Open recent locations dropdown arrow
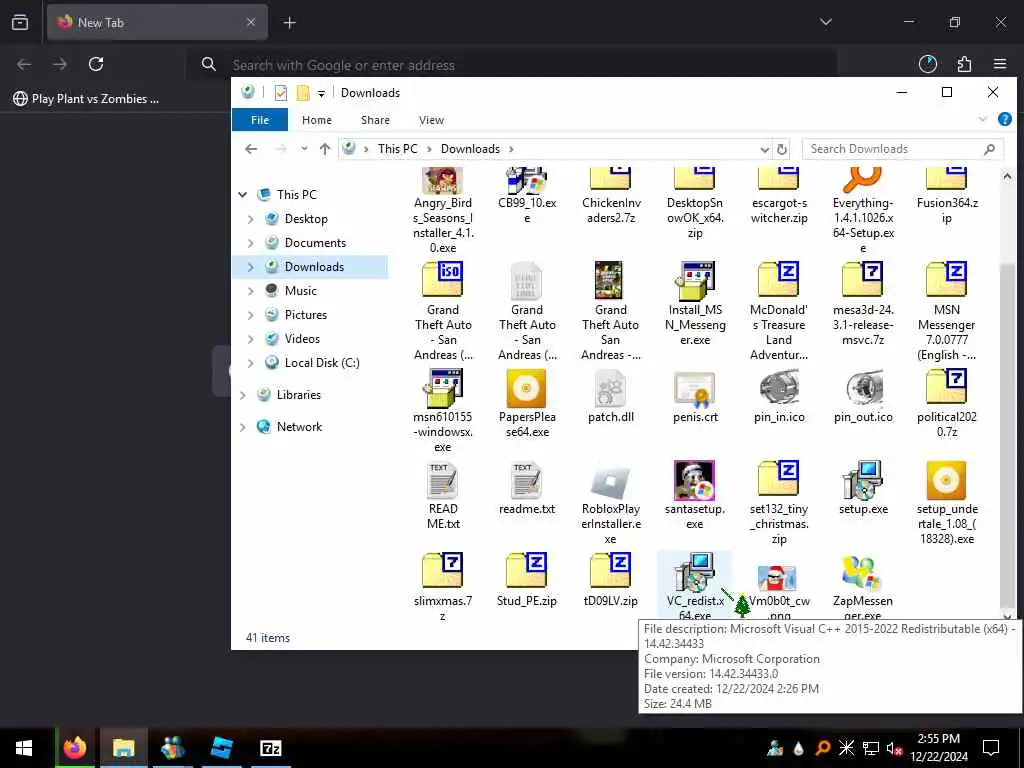Viewport: 1024px width, 768px height. (304, 149)
